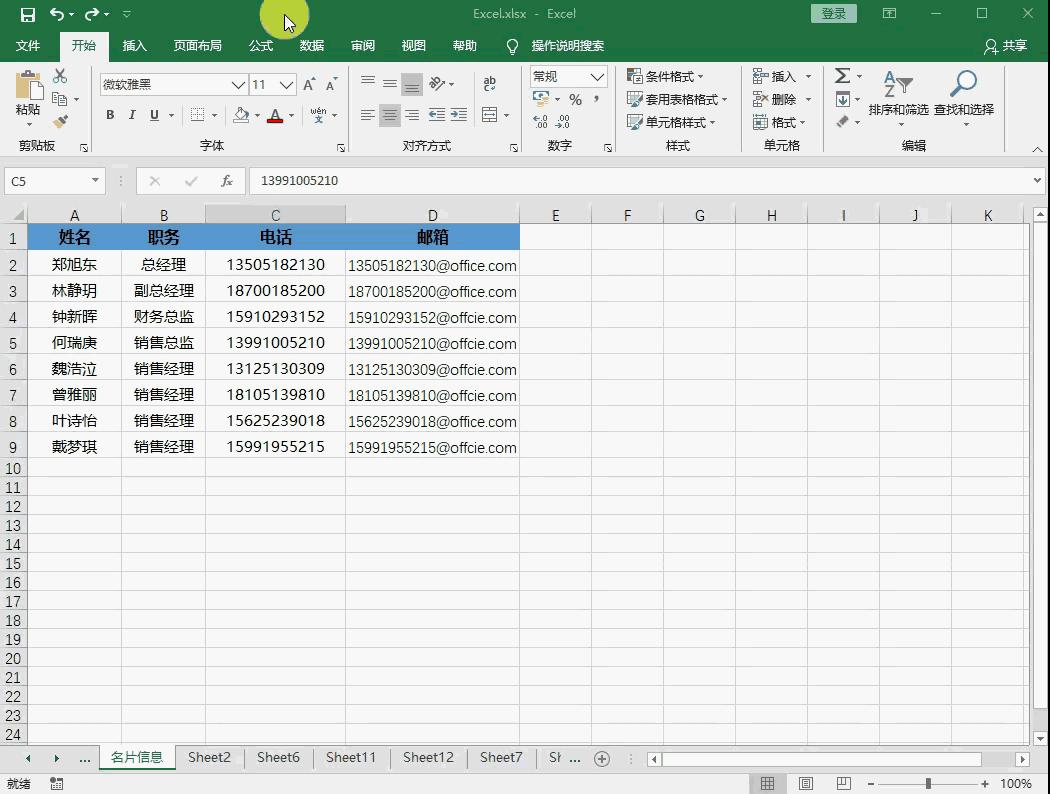
Task: Switch to the Sheet2 worksheet tab
Action: tap(209, 757)
